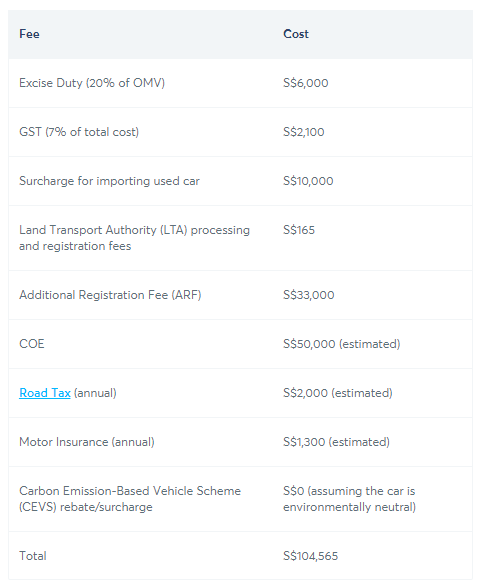Click the S$50,000 (estimated) COE cost
The image size is (483, 586).
click(342, 344)
